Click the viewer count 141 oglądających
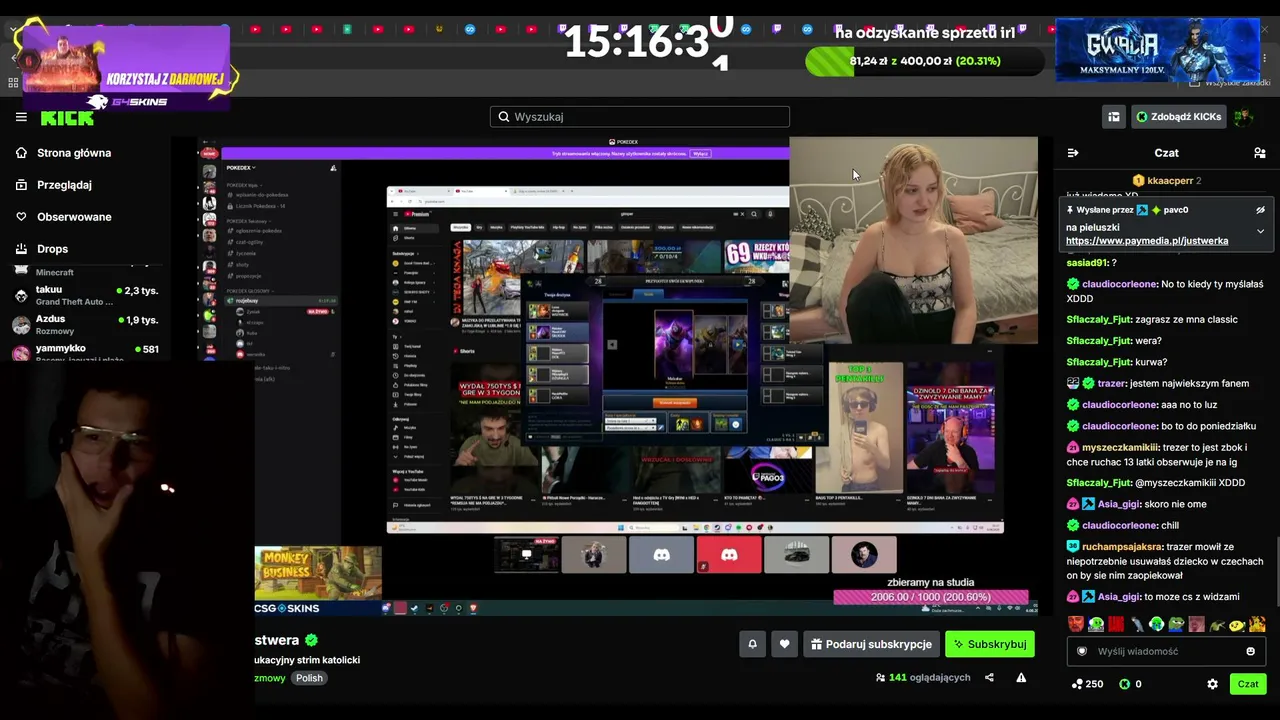This screenshot has height=720, width=1280. tap(923, 678)
